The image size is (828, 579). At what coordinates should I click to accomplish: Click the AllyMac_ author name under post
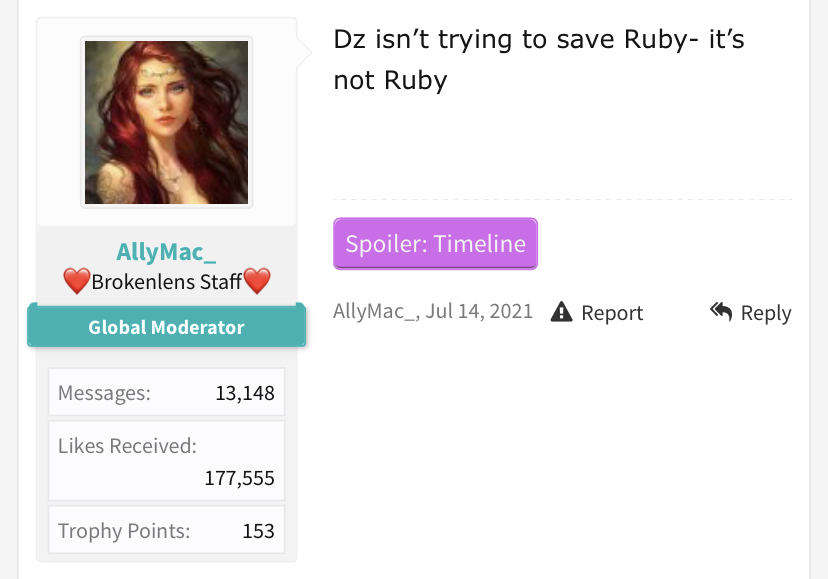[374, 311]
